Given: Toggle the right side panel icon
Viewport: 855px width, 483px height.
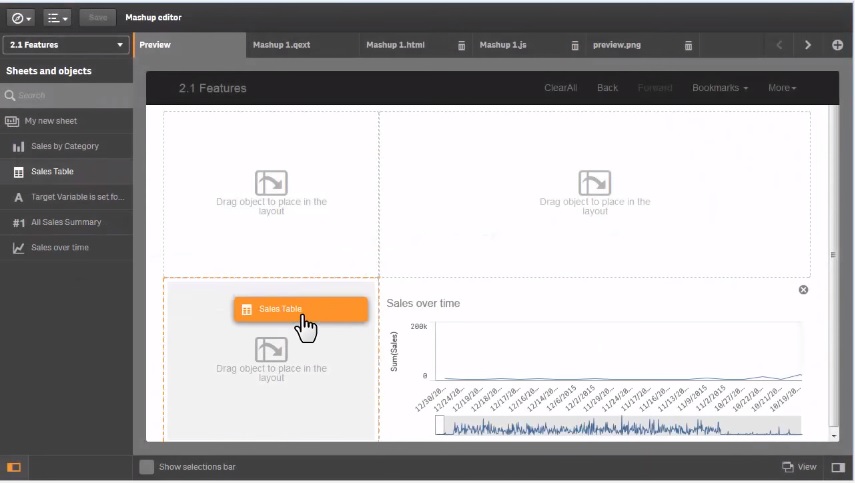Looking at the screenshot, I should [838, 467].
